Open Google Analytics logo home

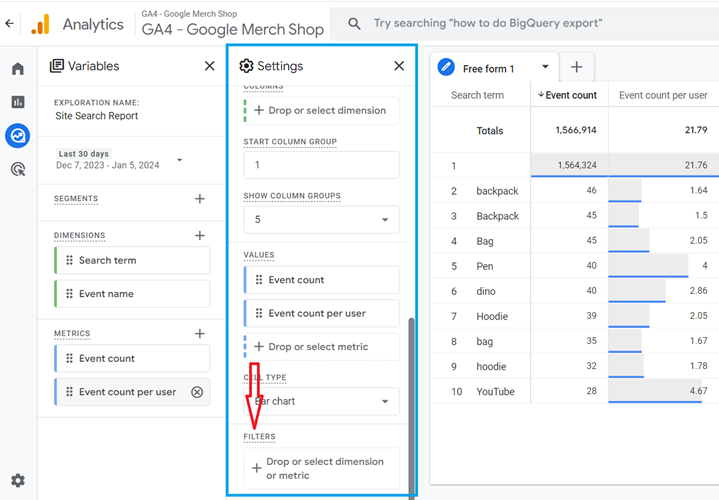tap(40, 24)
